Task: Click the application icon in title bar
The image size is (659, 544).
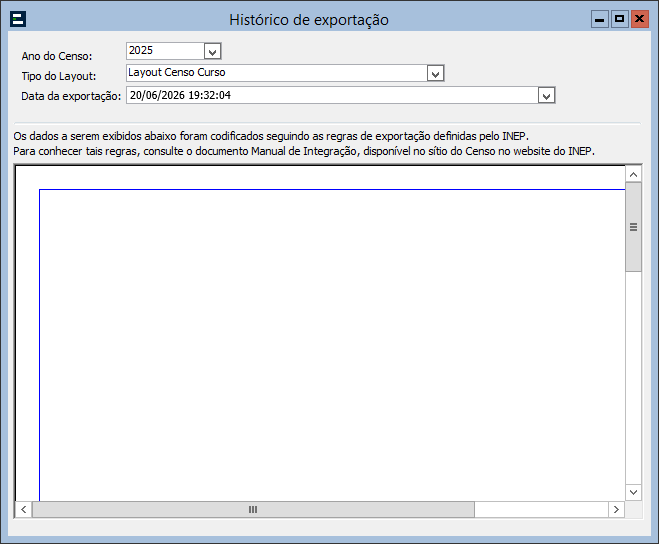Action: point(18,19)
